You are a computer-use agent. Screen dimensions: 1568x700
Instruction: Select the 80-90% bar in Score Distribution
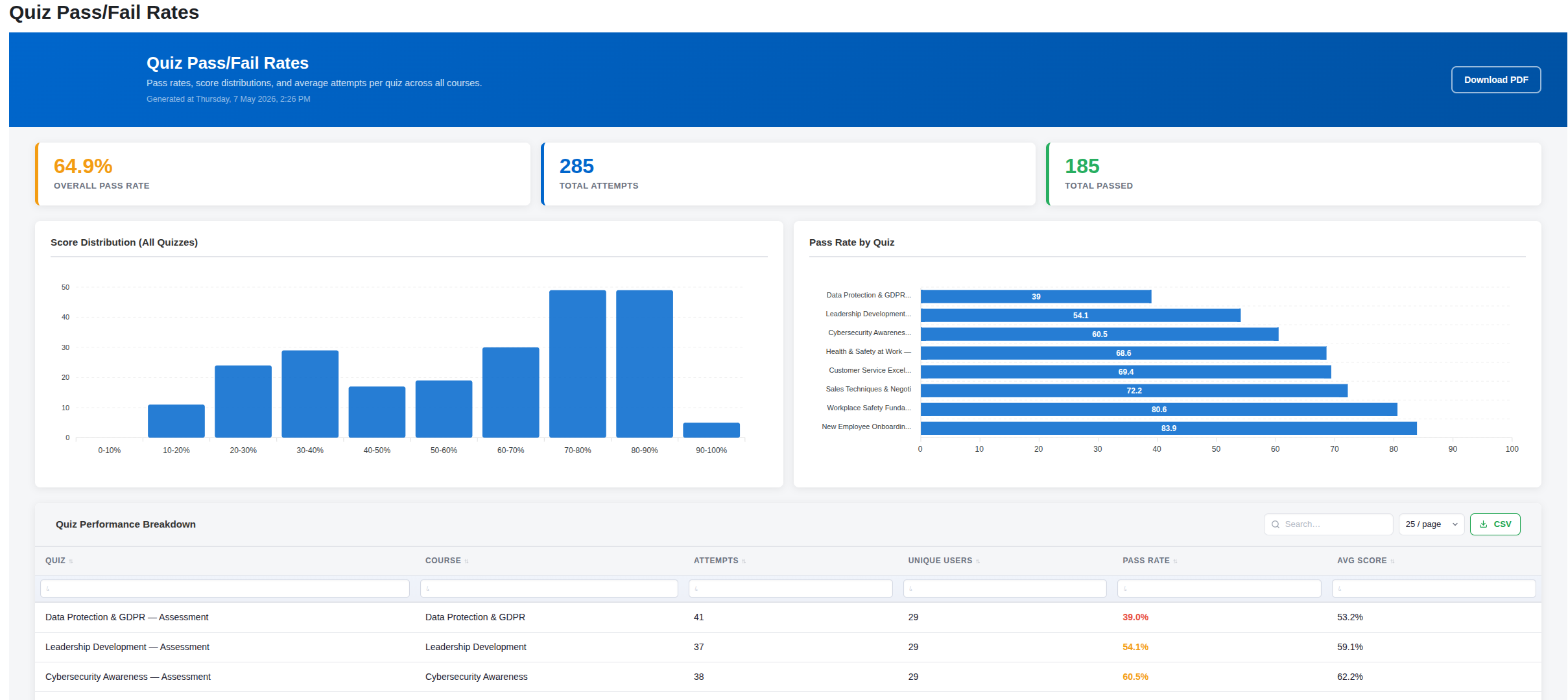coord(645,364)
